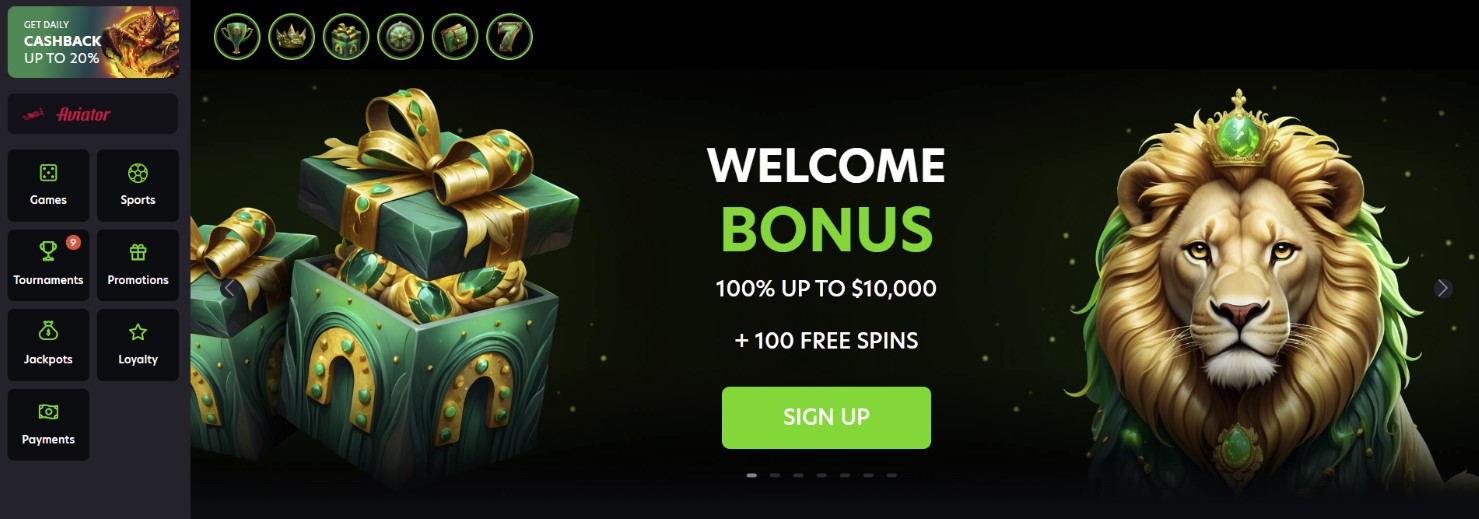Open the Payments section

[x=48, y=425]
